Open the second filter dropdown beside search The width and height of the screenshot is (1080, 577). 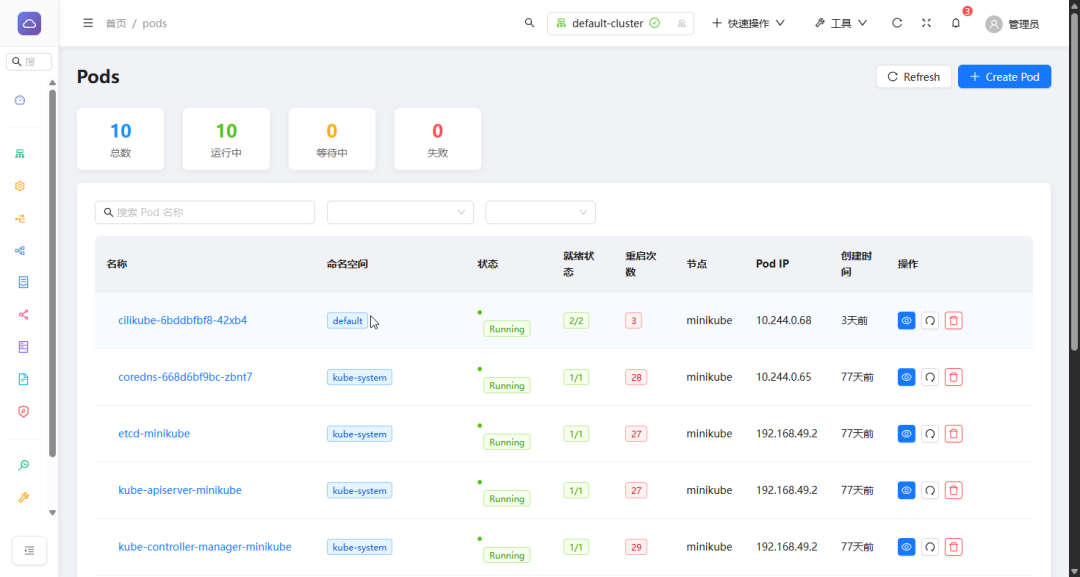[541, 212]
